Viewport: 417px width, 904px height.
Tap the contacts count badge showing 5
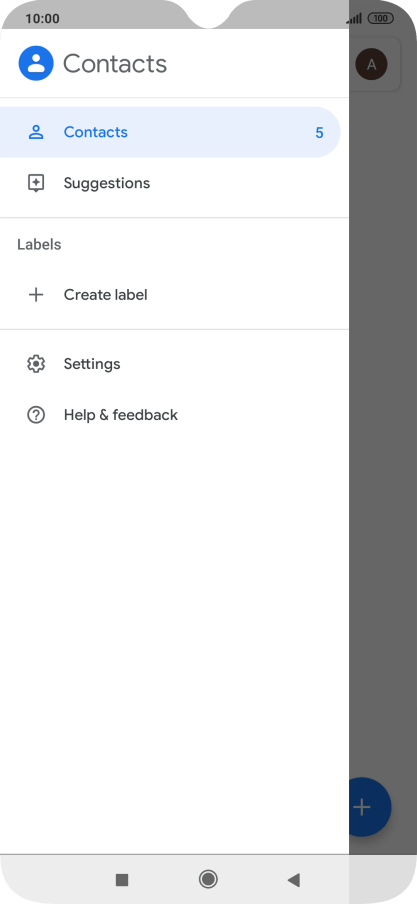[x=319, y=133]
